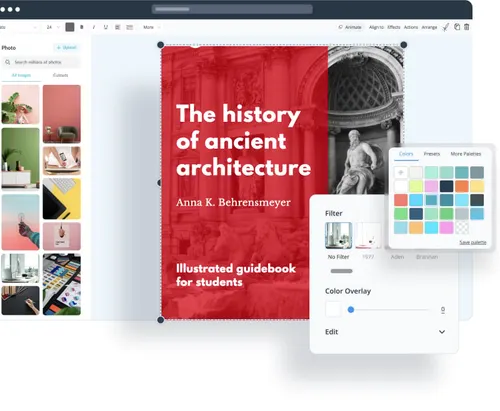500x411 pixels.
Task: Click the Upload button
Action: coord(67,47)
